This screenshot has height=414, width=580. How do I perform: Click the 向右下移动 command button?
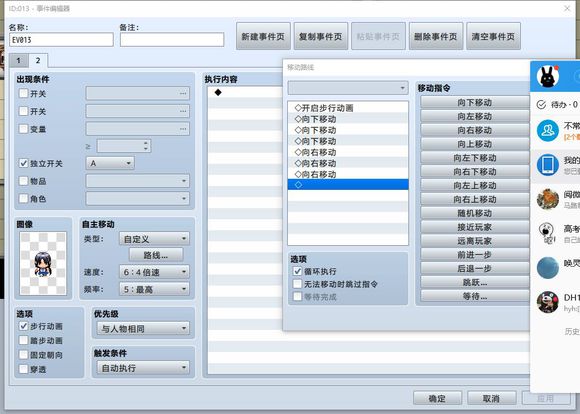(x=475, y=172)
